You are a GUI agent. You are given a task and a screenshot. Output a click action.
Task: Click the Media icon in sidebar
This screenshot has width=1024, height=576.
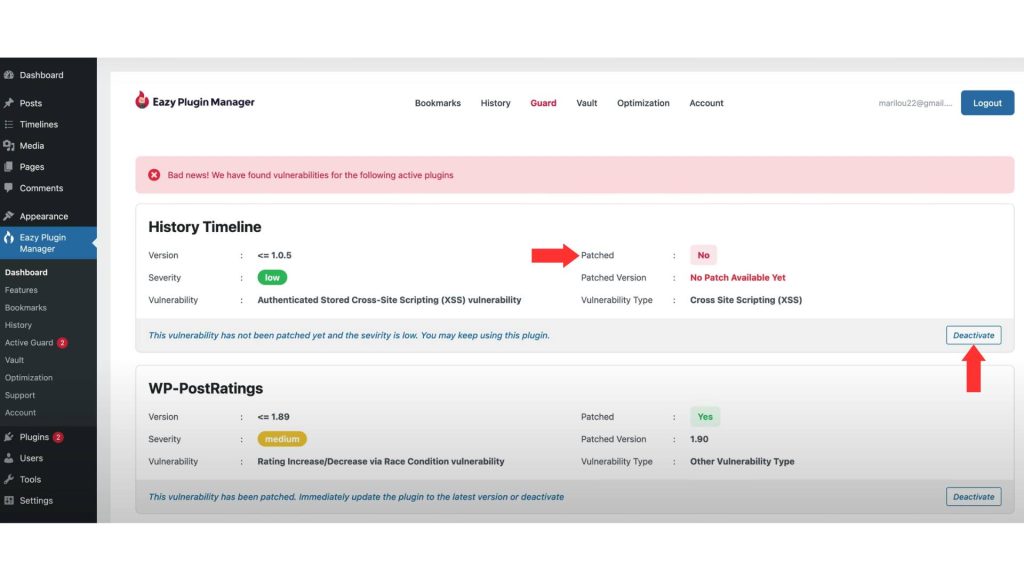coord(8,146)
